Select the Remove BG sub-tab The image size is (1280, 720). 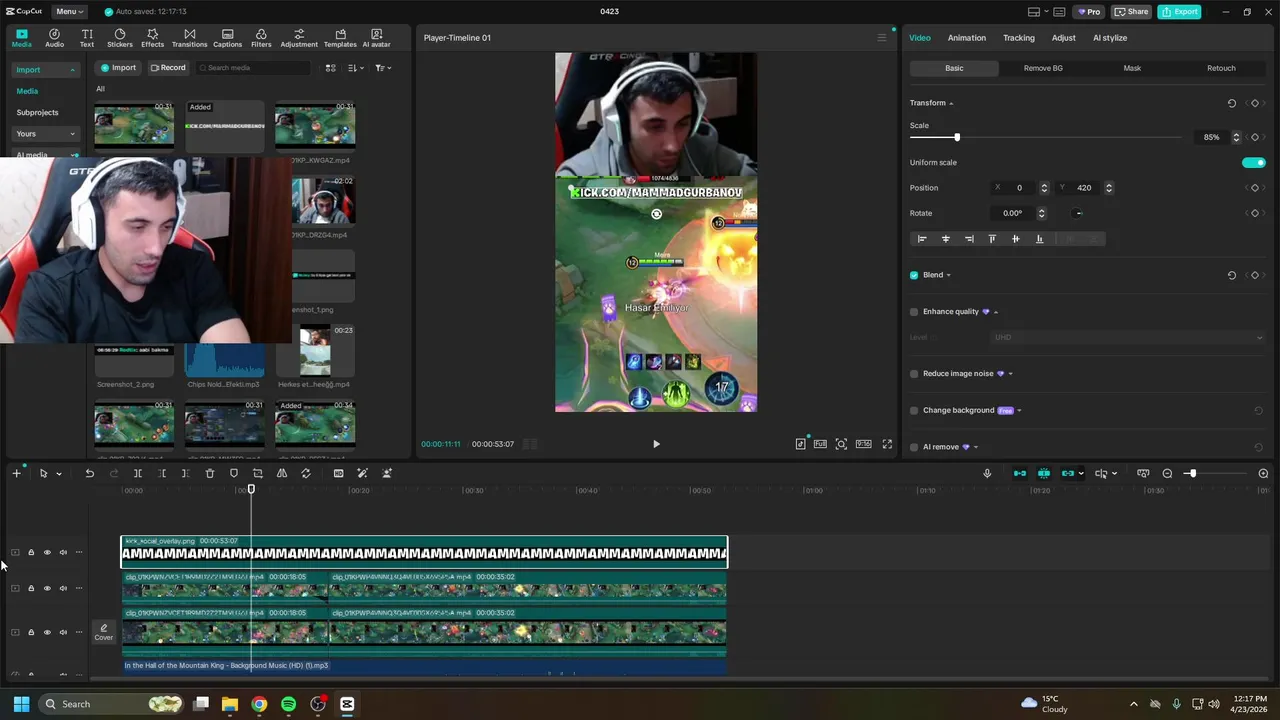(x=1043, y=68)
